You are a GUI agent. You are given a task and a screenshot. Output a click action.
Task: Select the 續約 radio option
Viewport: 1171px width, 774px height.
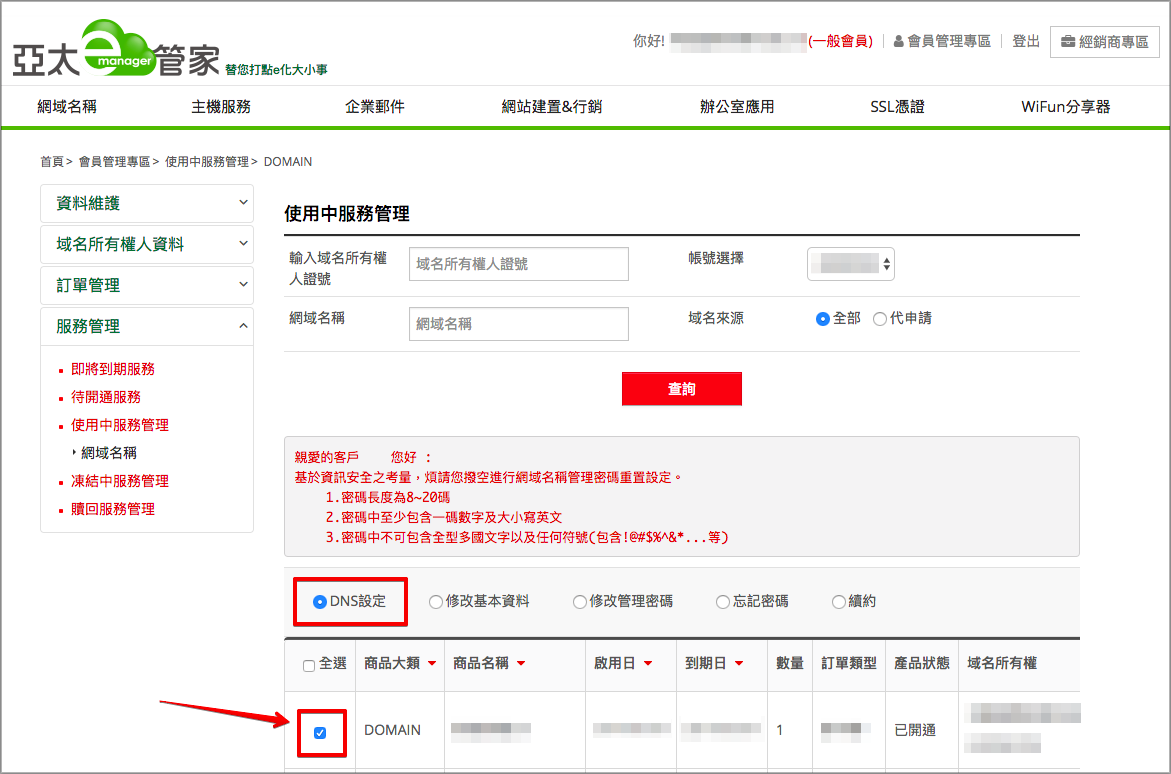click(x=839, y=601)
